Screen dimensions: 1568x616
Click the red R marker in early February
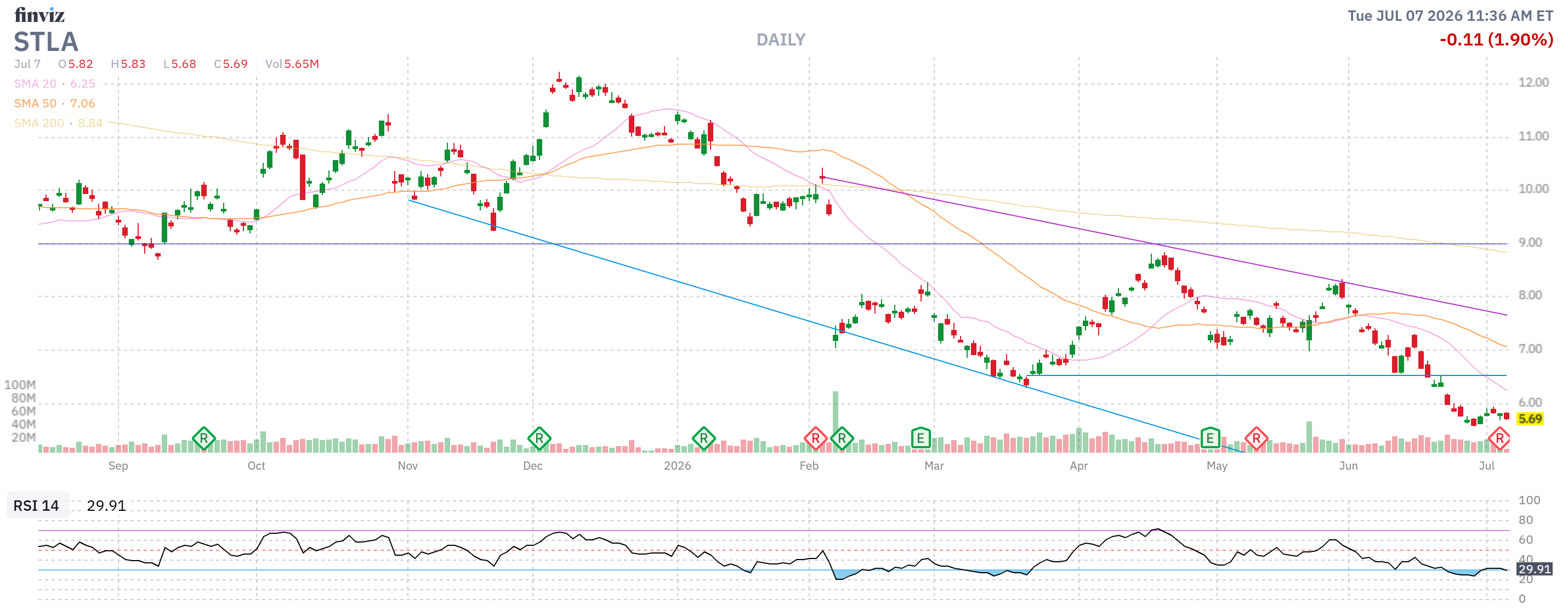(815, 438)
